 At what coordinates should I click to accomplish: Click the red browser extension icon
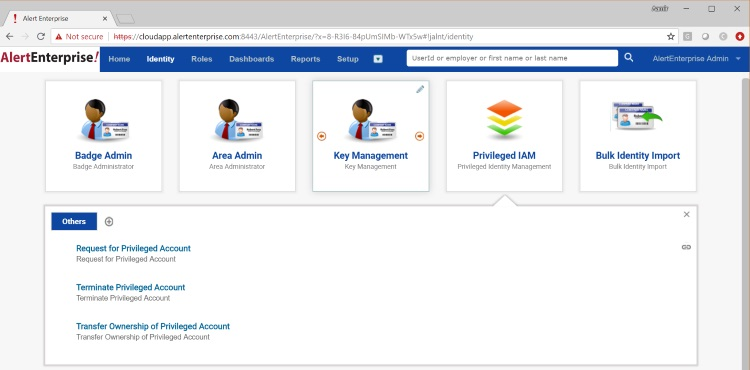739,36
